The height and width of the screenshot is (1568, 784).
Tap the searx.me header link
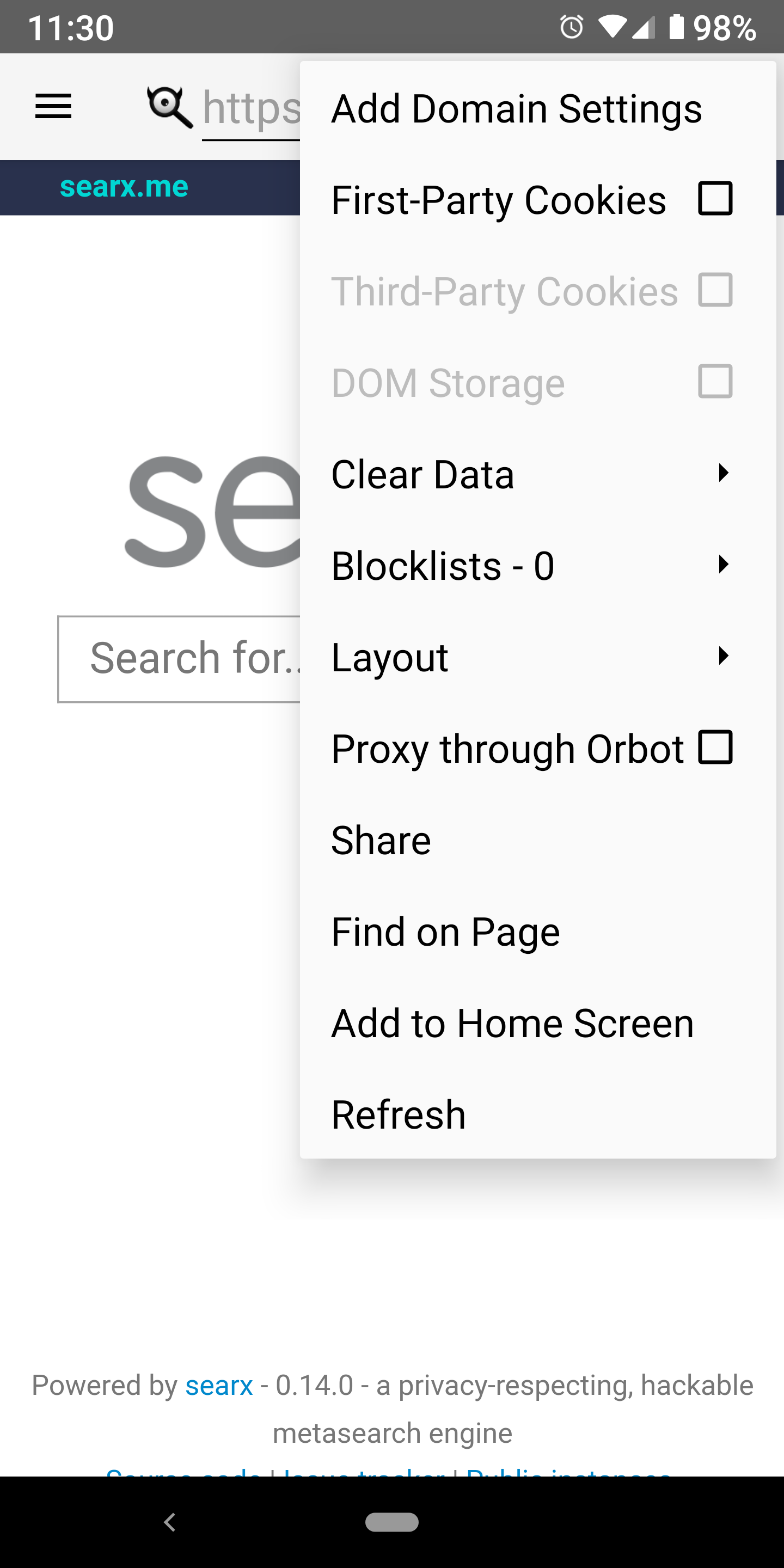point(124,186)
